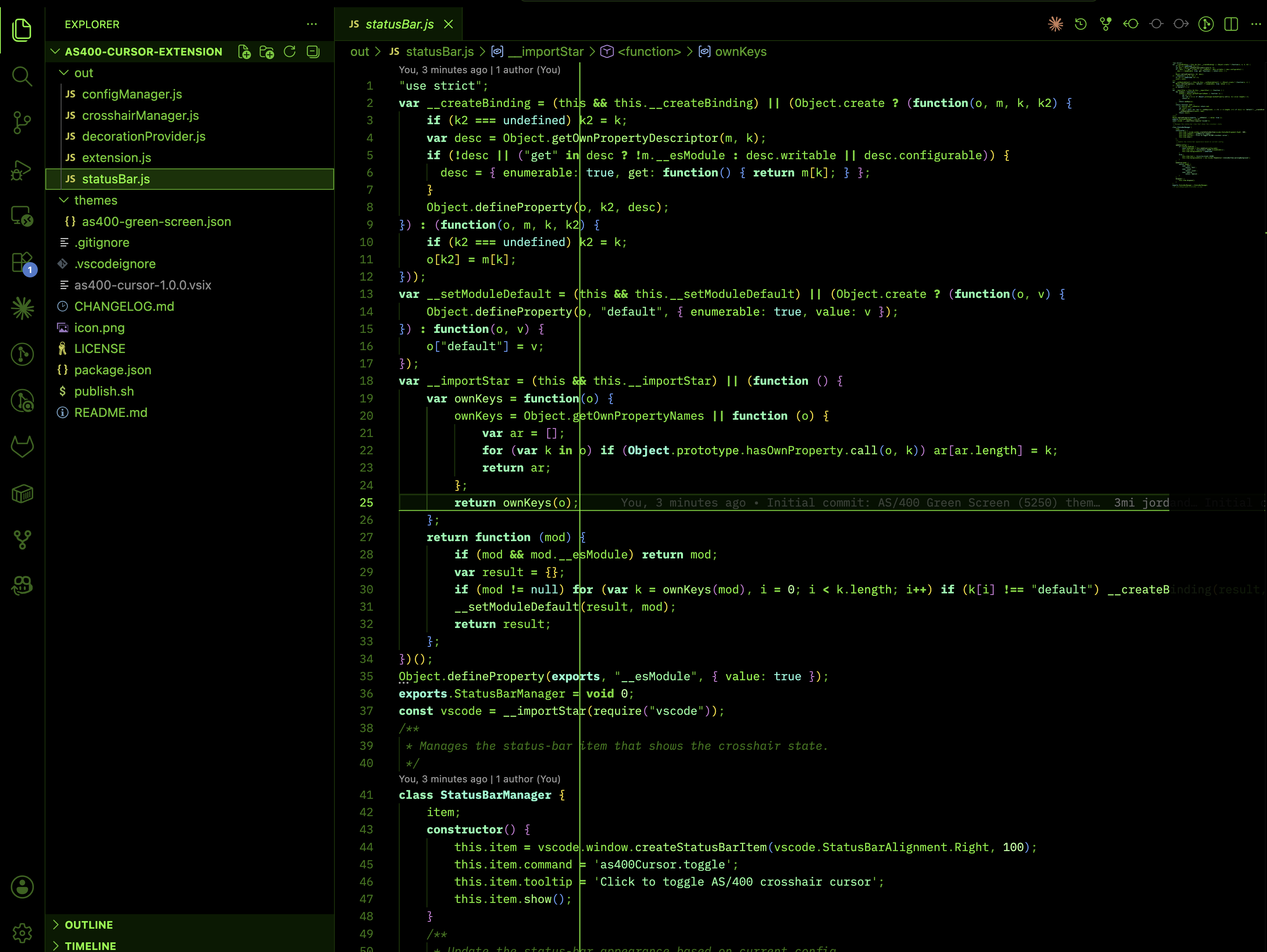Viewport: 1267px width, 952px height.
Task: Open the <function> breadcrumb
Action: coord(641,51)
